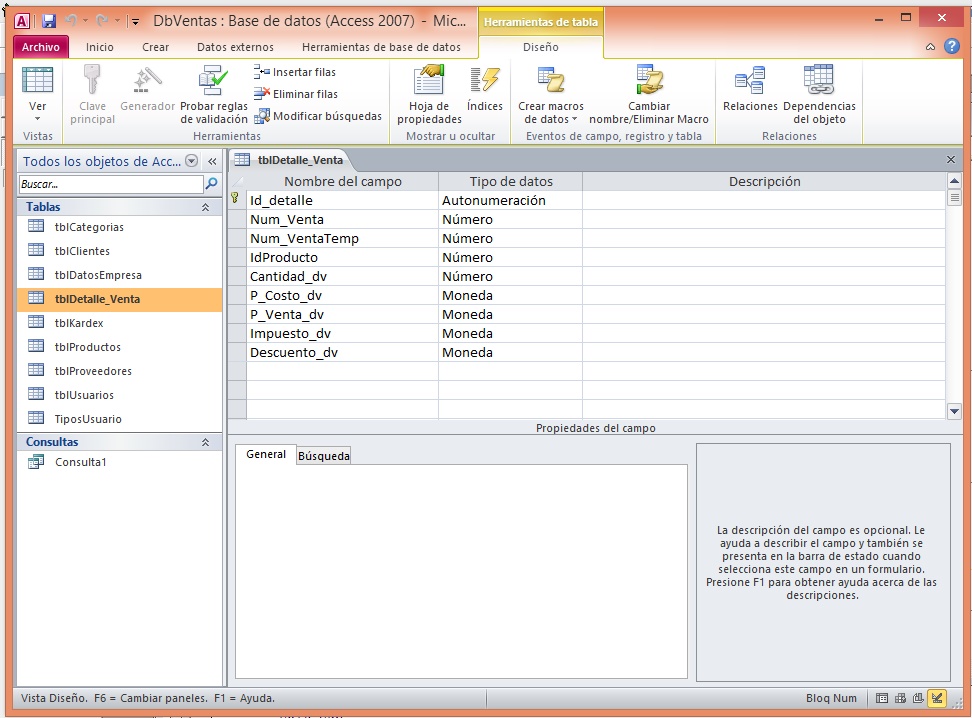Open the tblProductos table
This screenshot has width=972, height=718.
88,347
